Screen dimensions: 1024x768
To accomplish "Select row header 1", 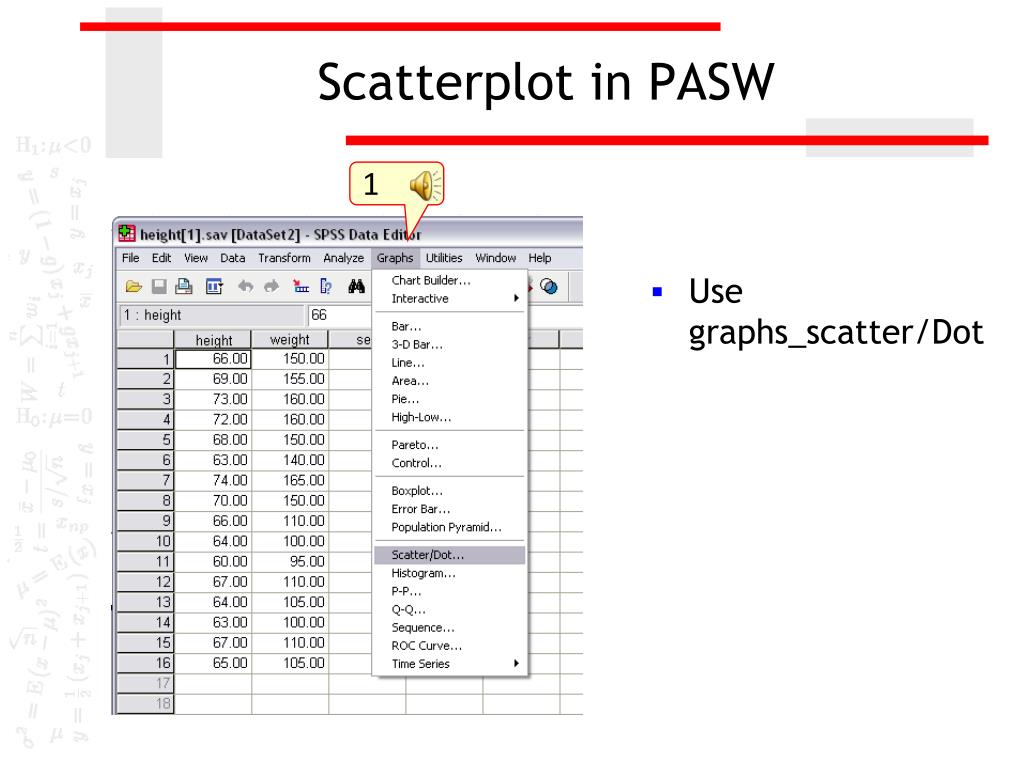I will 146,359.
